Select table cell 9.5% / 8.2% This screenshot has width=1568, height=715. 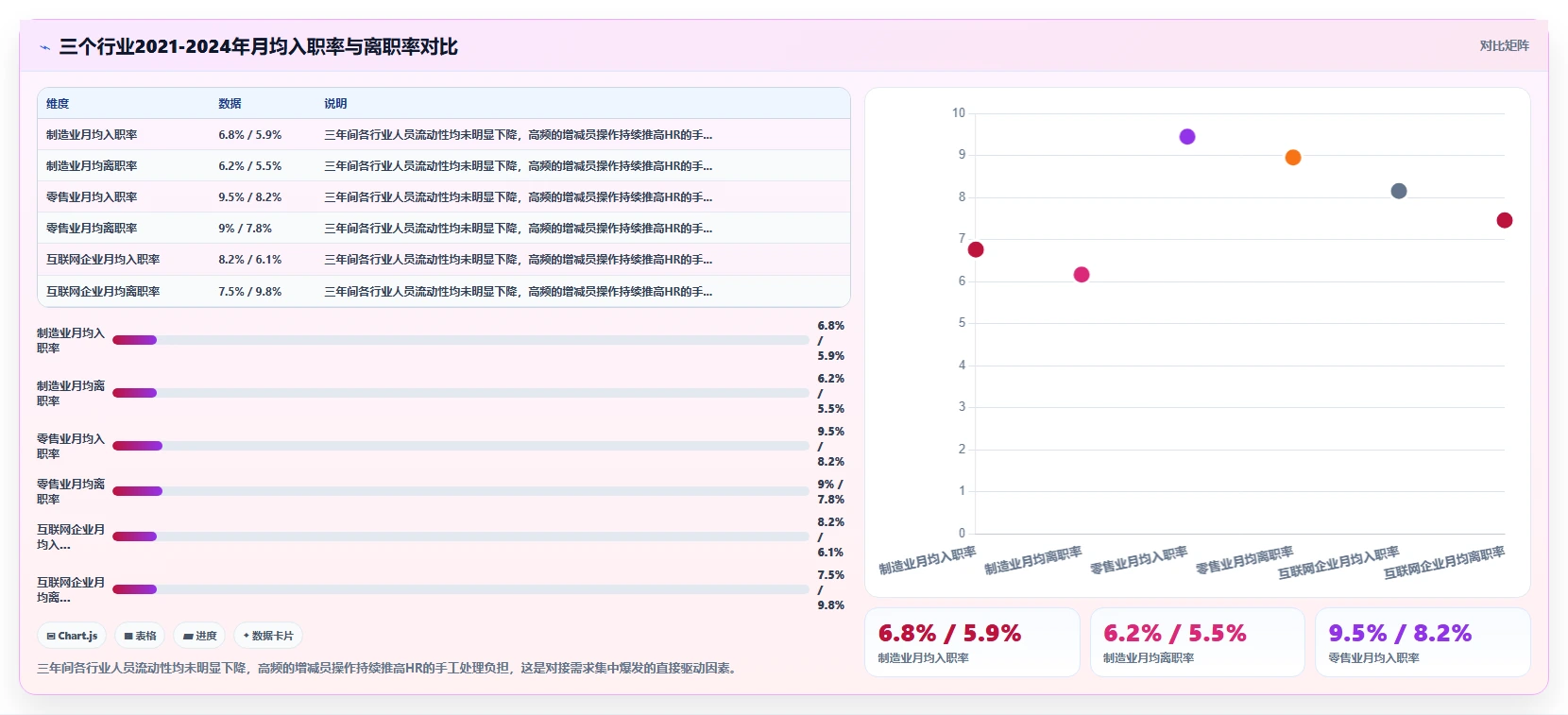250,196
